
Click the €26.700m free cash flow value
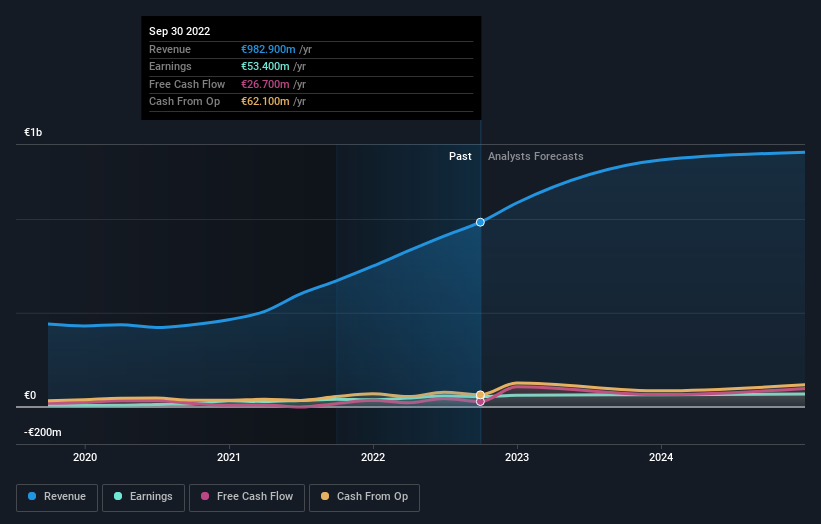pos(265,84)
